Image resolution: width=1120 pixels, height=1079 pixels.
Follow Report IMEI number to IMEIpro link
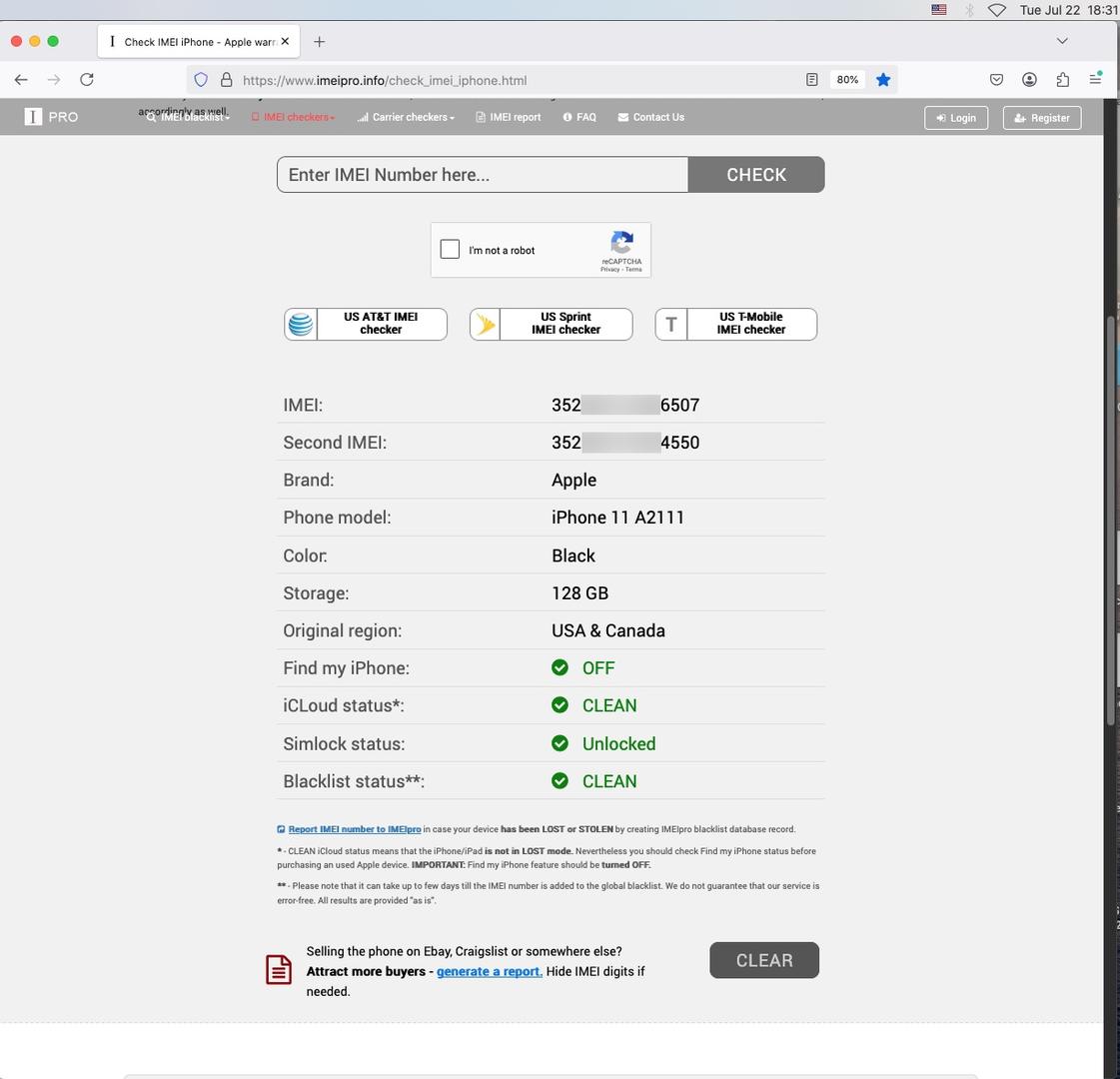click(355, 829)
